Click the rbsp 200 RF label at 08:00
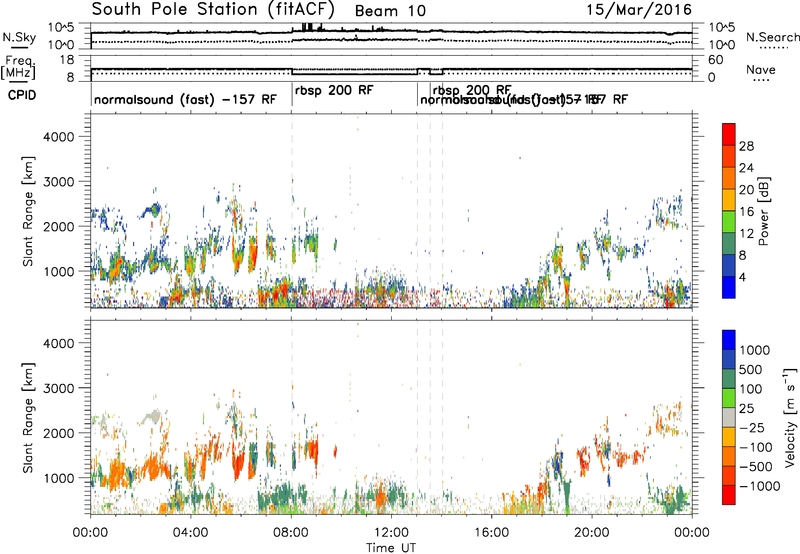 coord(334,91)
